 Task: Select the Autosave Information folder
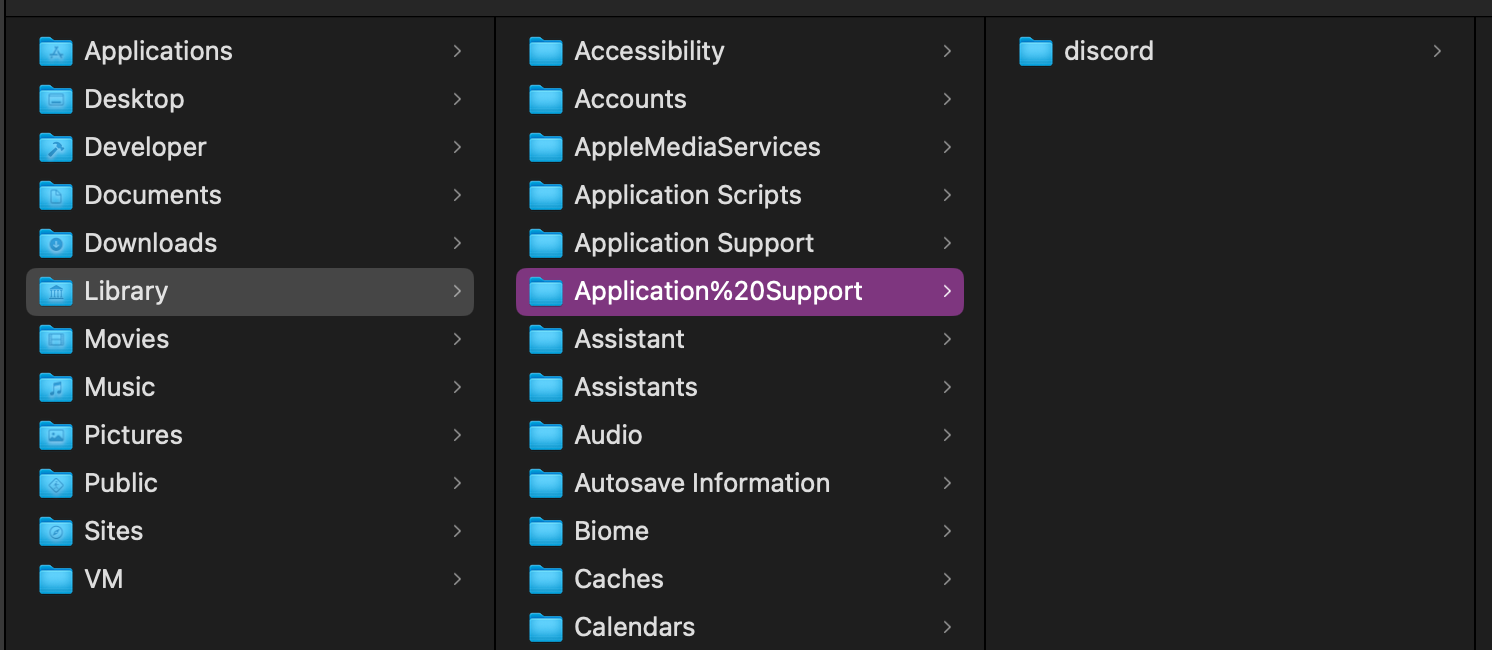point(702,483)
